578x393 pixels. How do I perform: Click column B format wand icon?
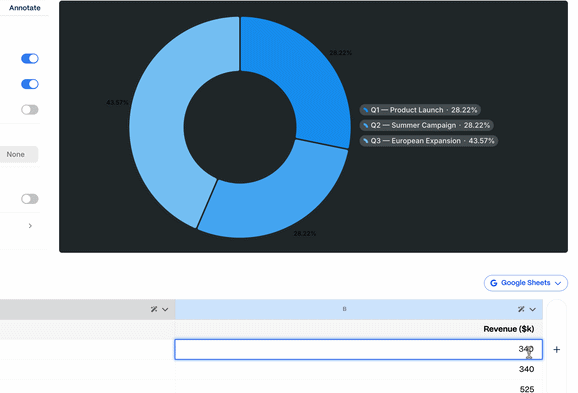[521, 309]
